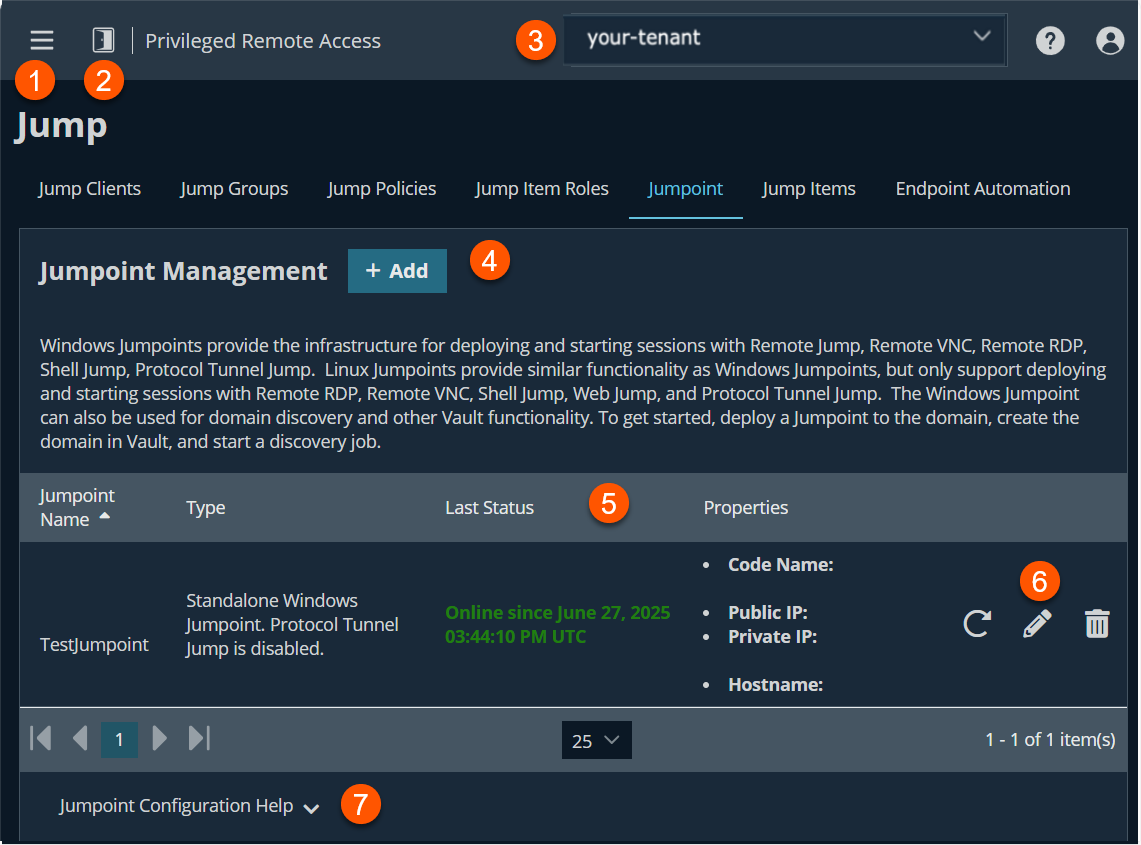Switch to the Jump Item Roles tab

click(542, 189)
